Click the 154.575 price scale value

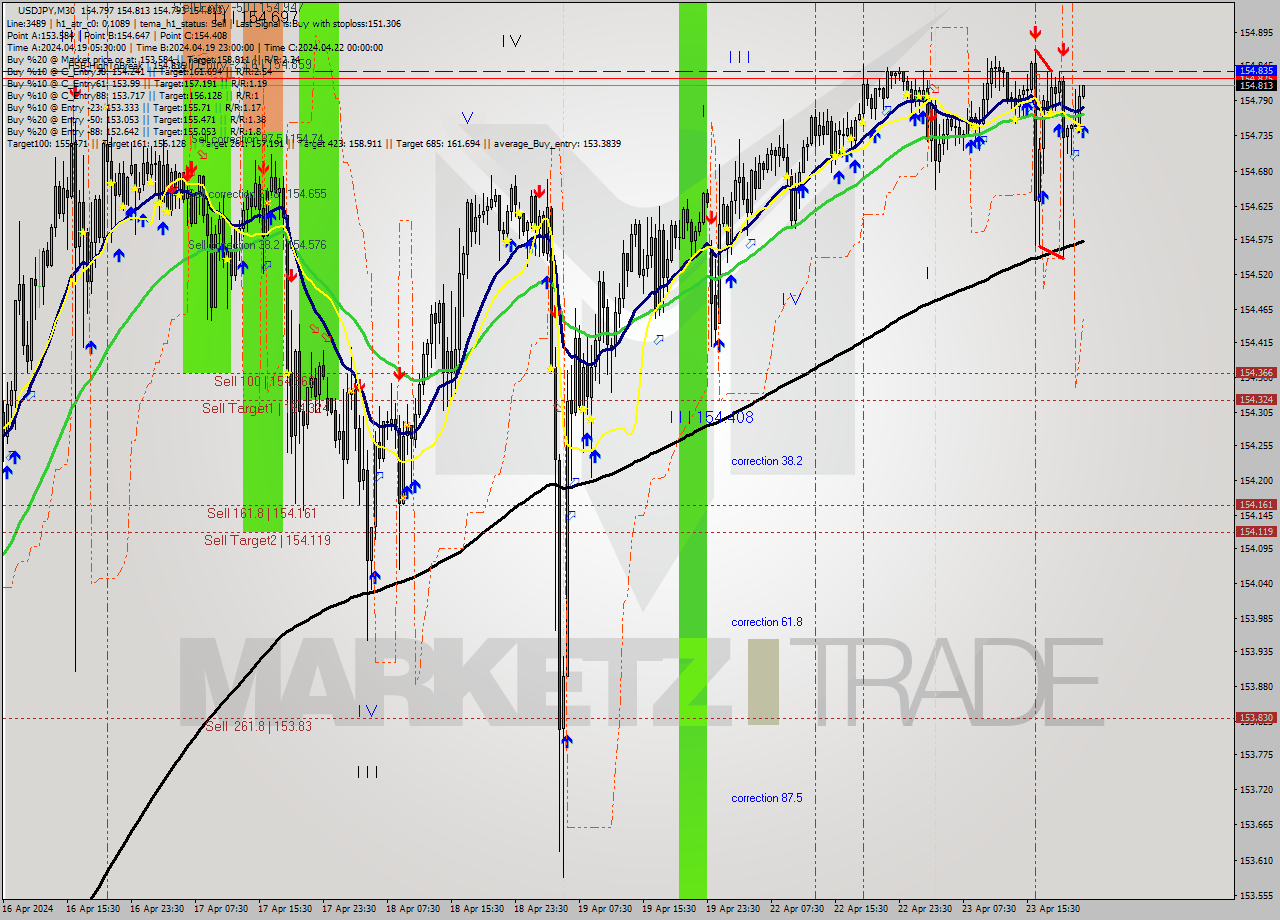pyautogui.click(x=1256, y=240)
